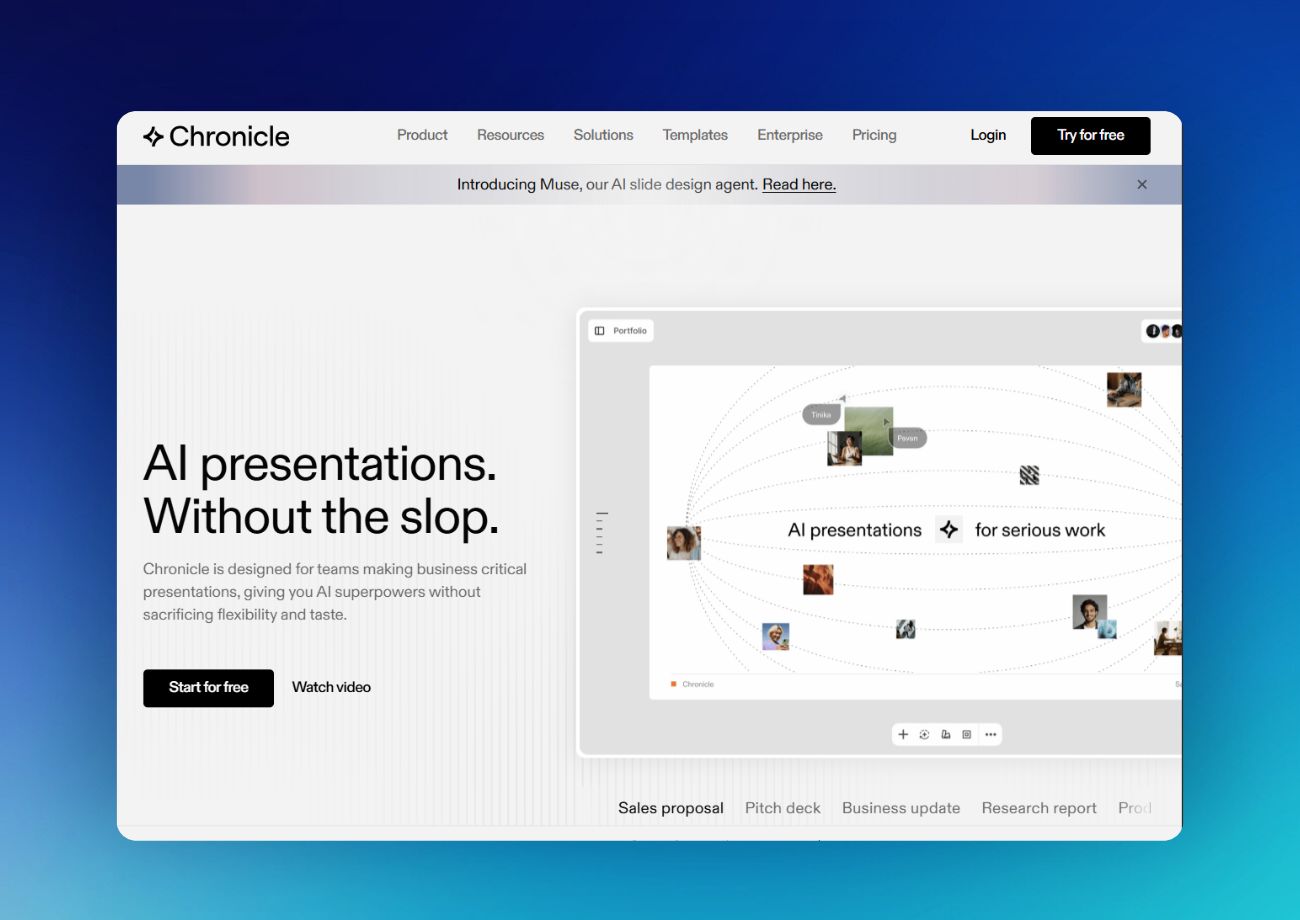
Task: Toggle the sidebar panel icon beside Portfolio
Action: [599, 331]
